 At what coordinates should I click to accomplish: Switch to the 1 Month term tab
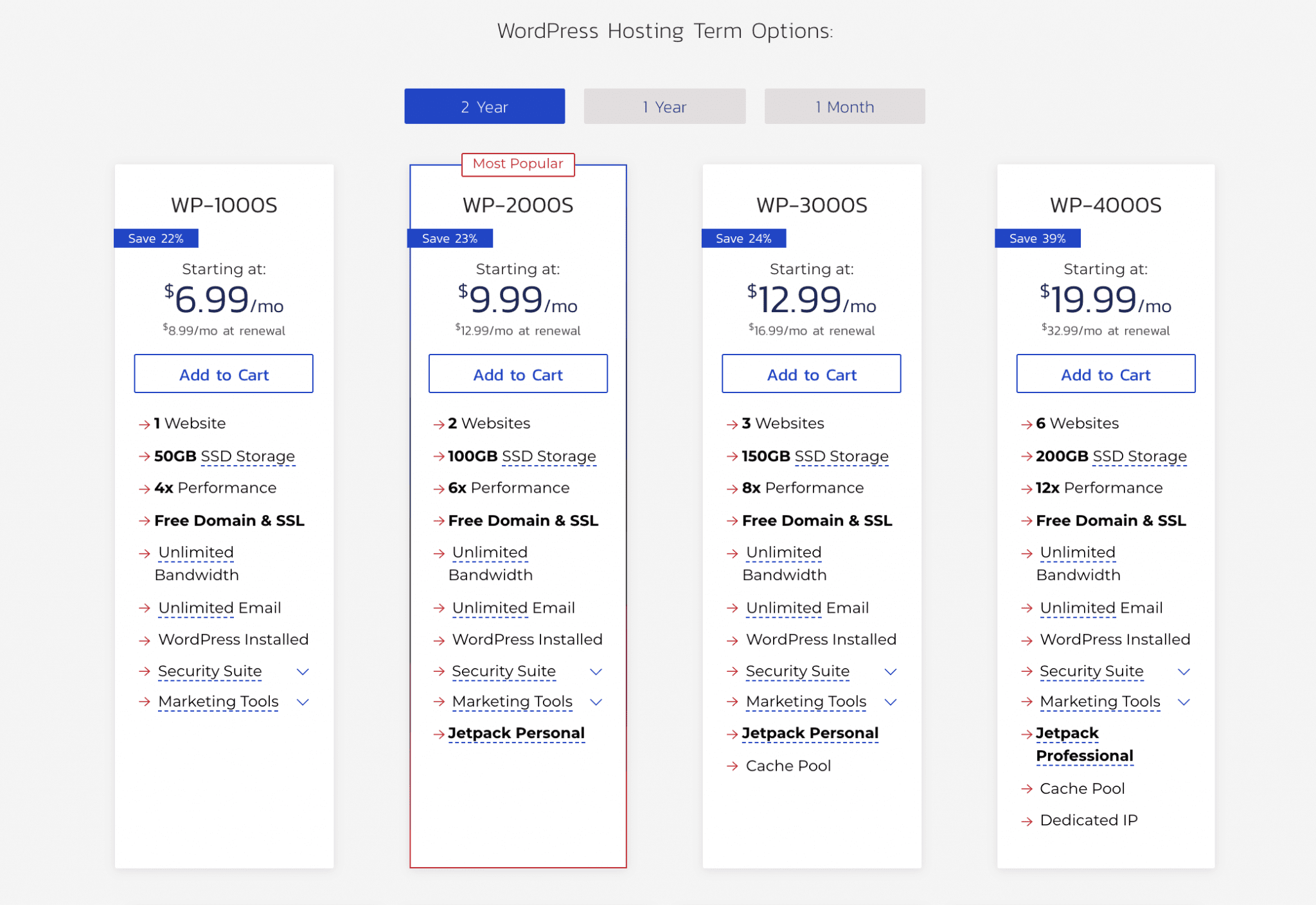click(844, 106)
